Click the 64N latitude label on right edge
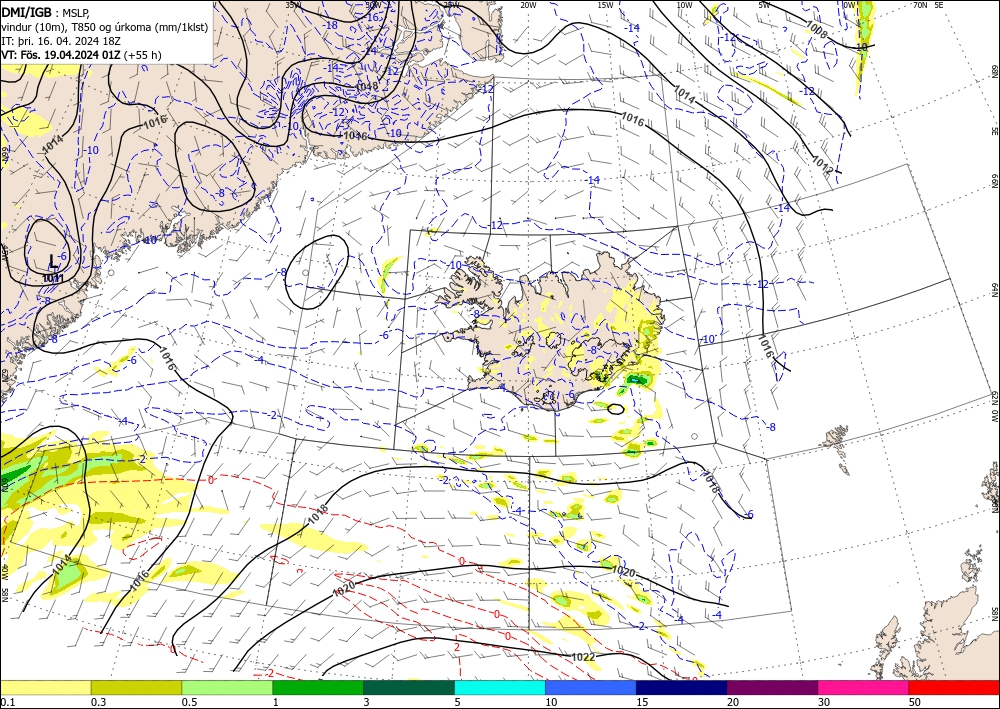Screen dimensions: 1000x709 (994, 290)
